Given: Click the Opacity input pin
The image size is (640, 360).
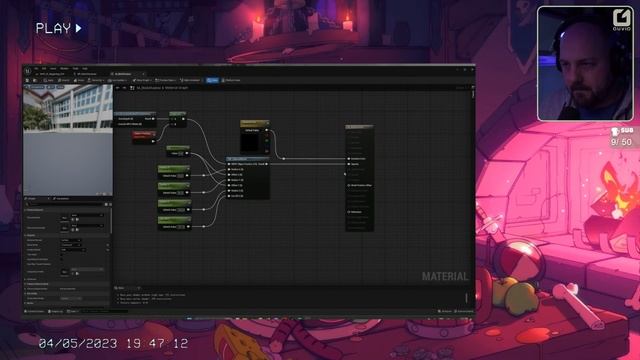Looking at the screenshot, I should coord(349,164).
